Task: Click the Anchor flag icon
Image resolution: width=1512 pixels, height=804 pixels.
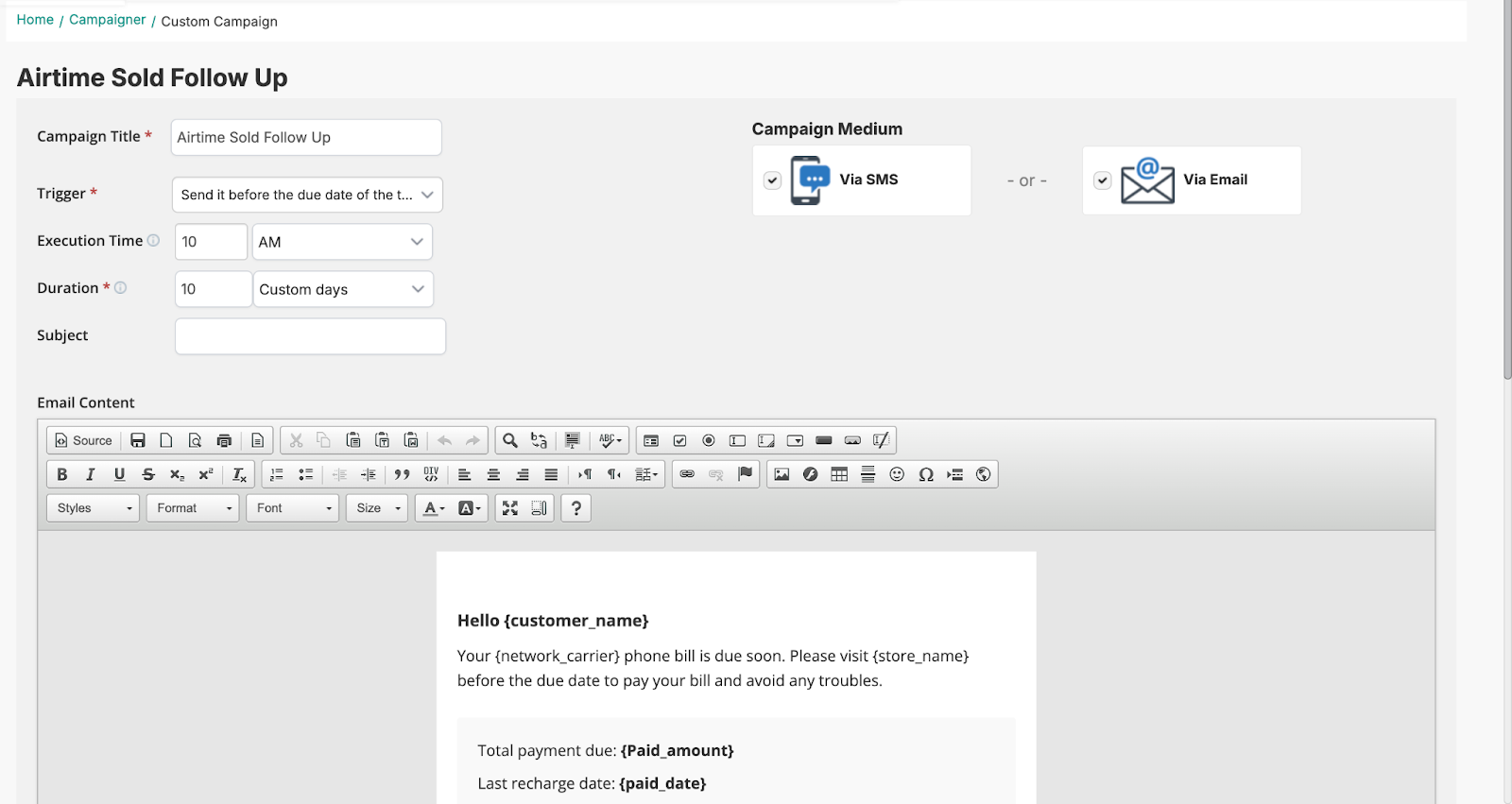Action: click(x=745, y=474)
